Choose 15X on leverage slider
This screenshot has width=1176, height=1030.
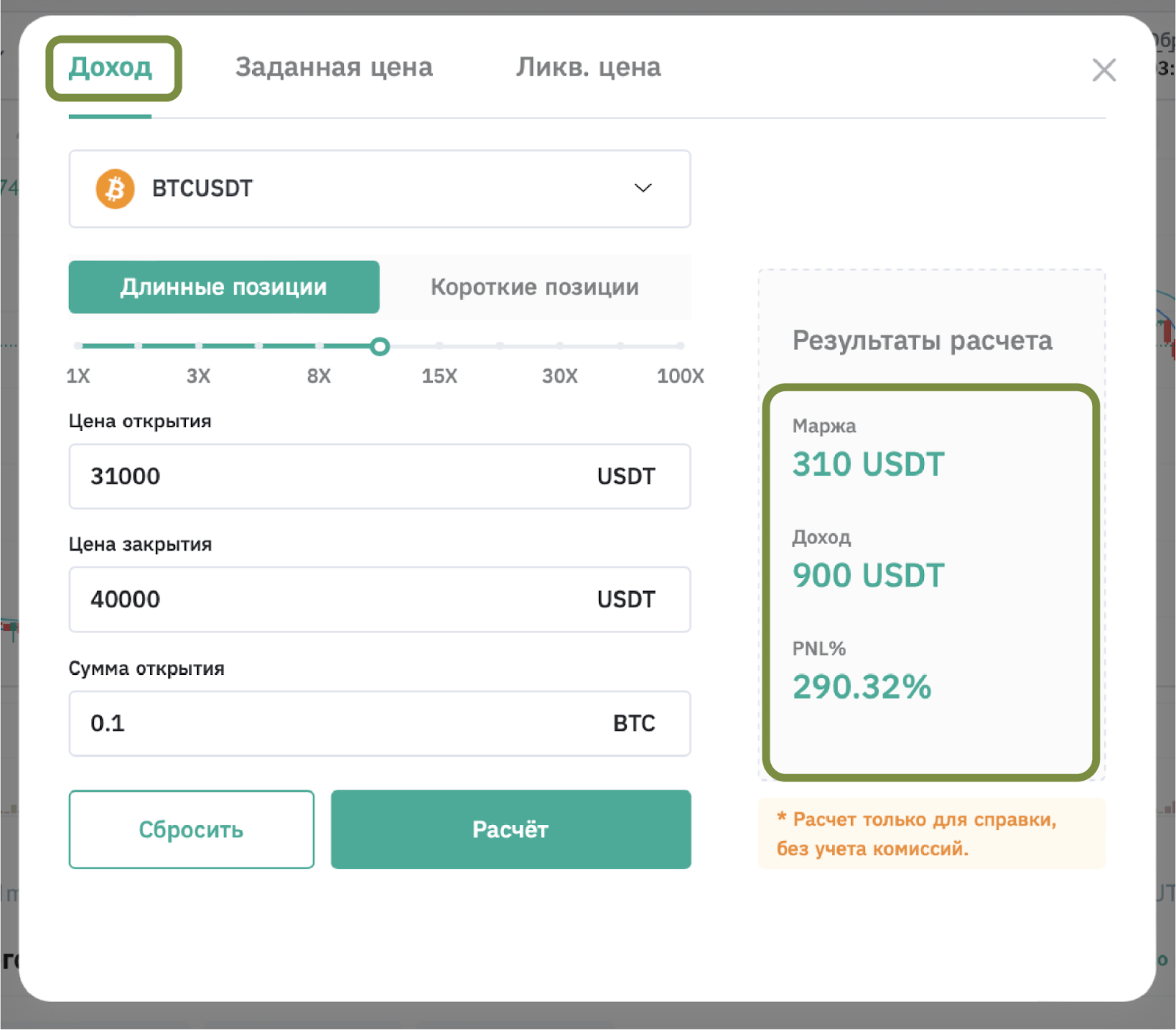(440, 346)
